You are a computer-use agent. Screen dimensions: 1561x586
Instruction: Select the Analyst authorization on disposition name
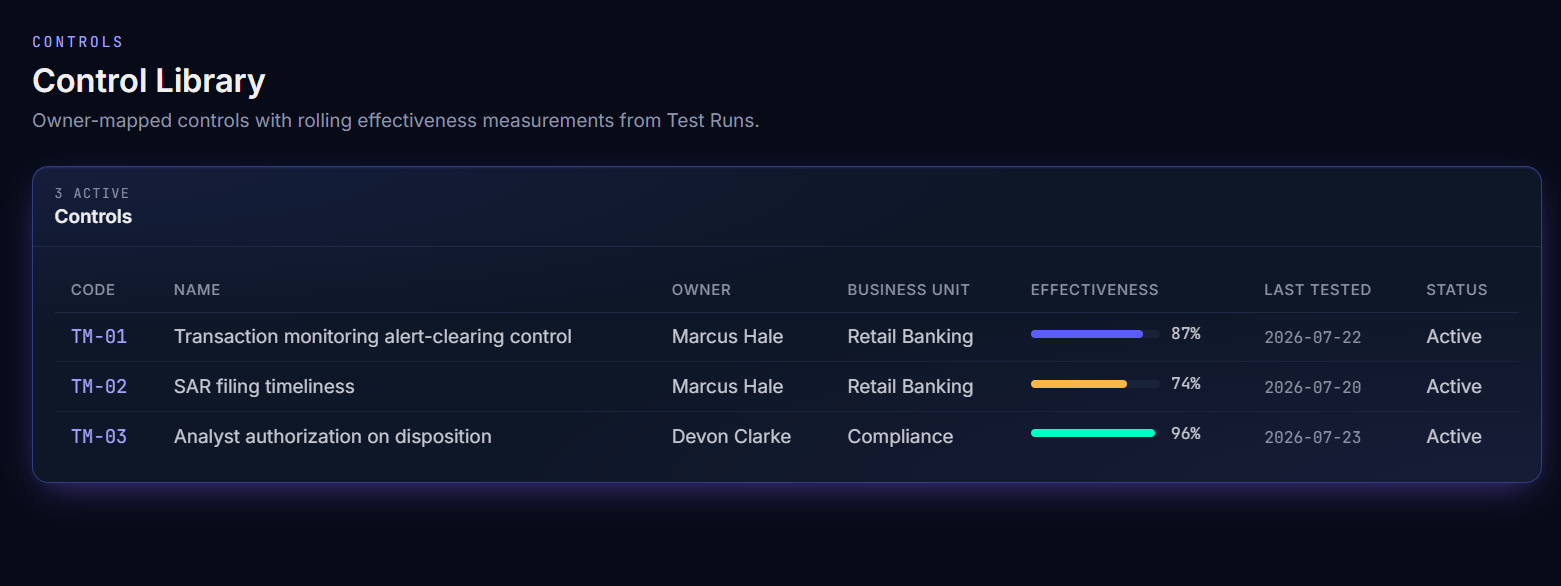(x=333, y=437)
